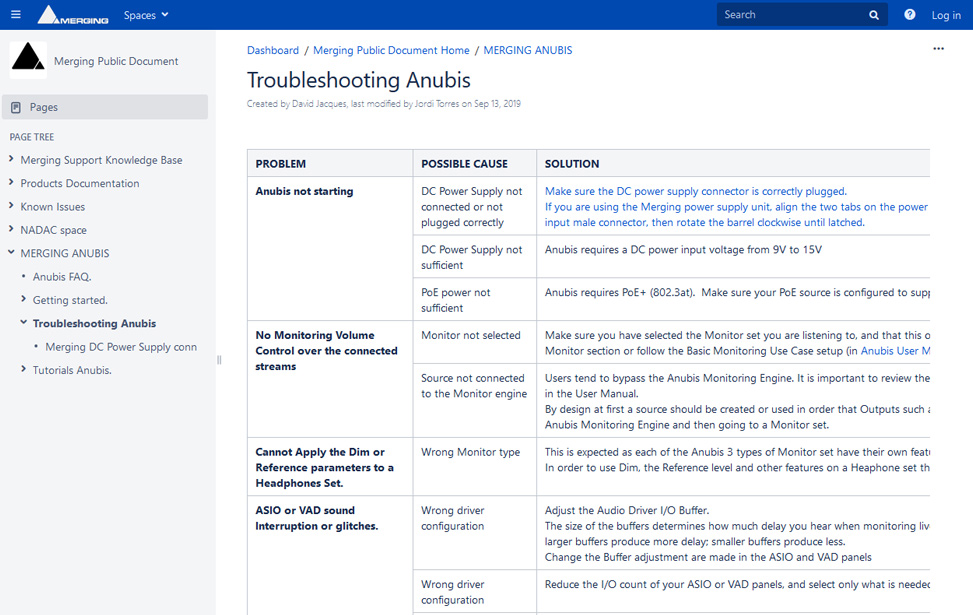Open Troubleshooting Anubis in page tree
Screen dimensions: 973x615
pyautogui.click(x=94, y=323)
